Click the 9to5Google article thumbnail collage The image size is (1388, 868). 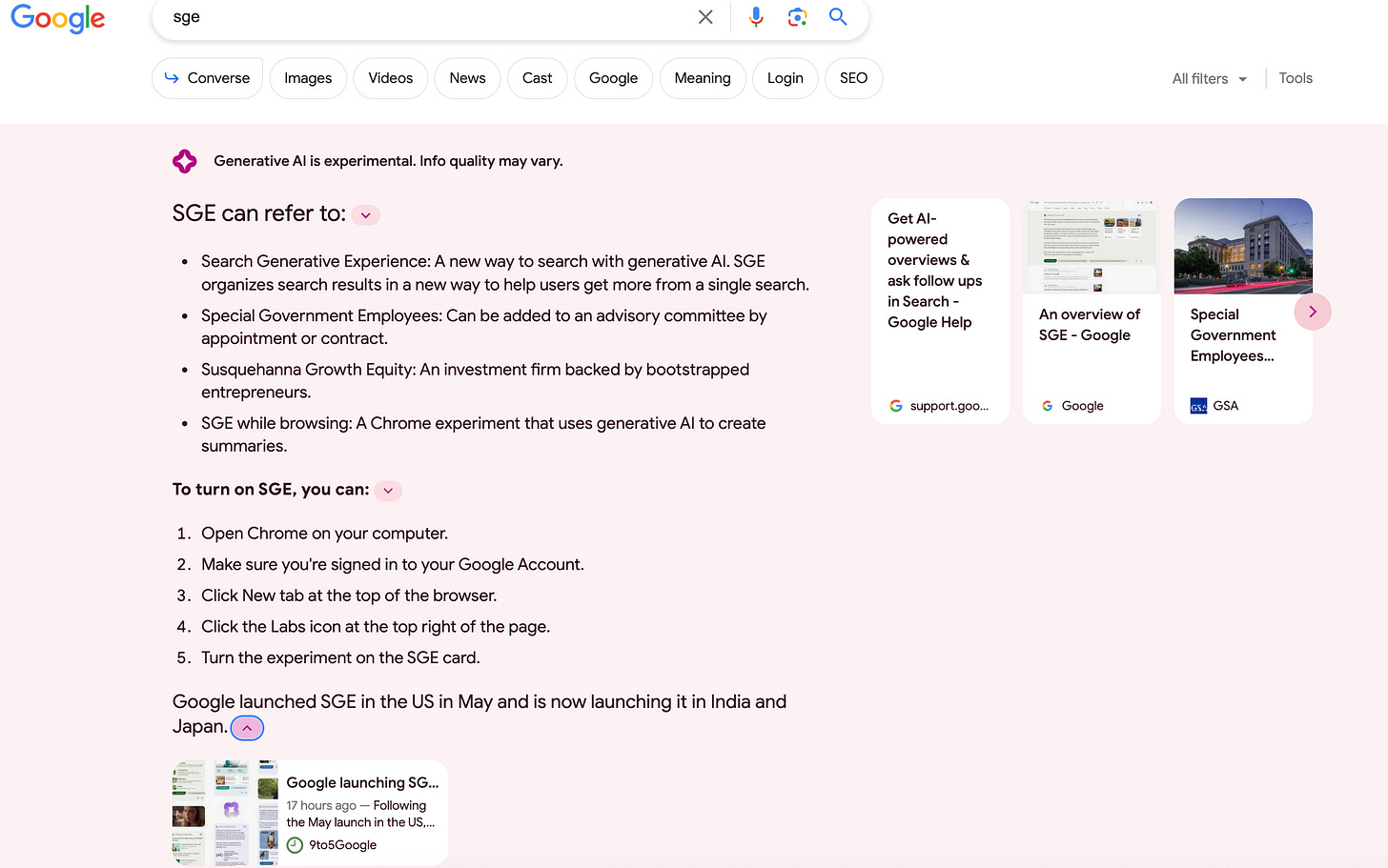[225, 813]
